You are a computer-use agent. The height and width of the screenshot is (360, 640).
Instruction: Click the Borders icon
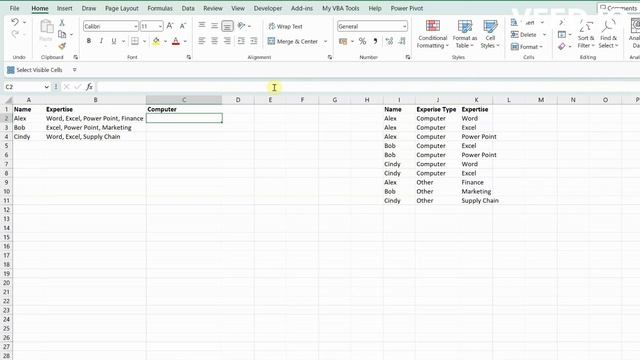click(135, 41)
